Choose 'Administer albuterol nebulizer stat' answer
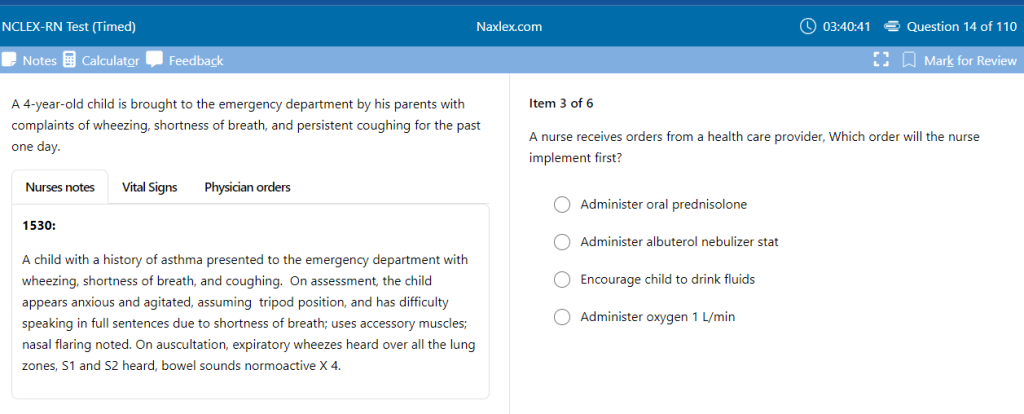This screenshot has height=414, width=1024. 562,242
